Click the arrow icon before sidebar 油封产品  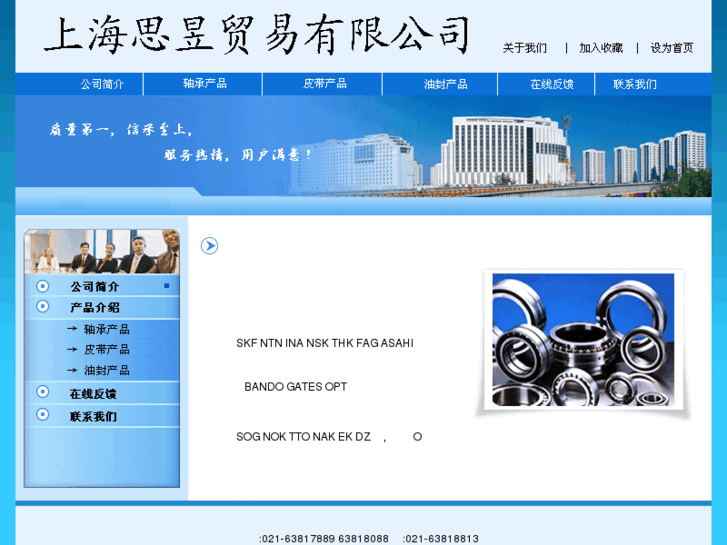(72, 370)
